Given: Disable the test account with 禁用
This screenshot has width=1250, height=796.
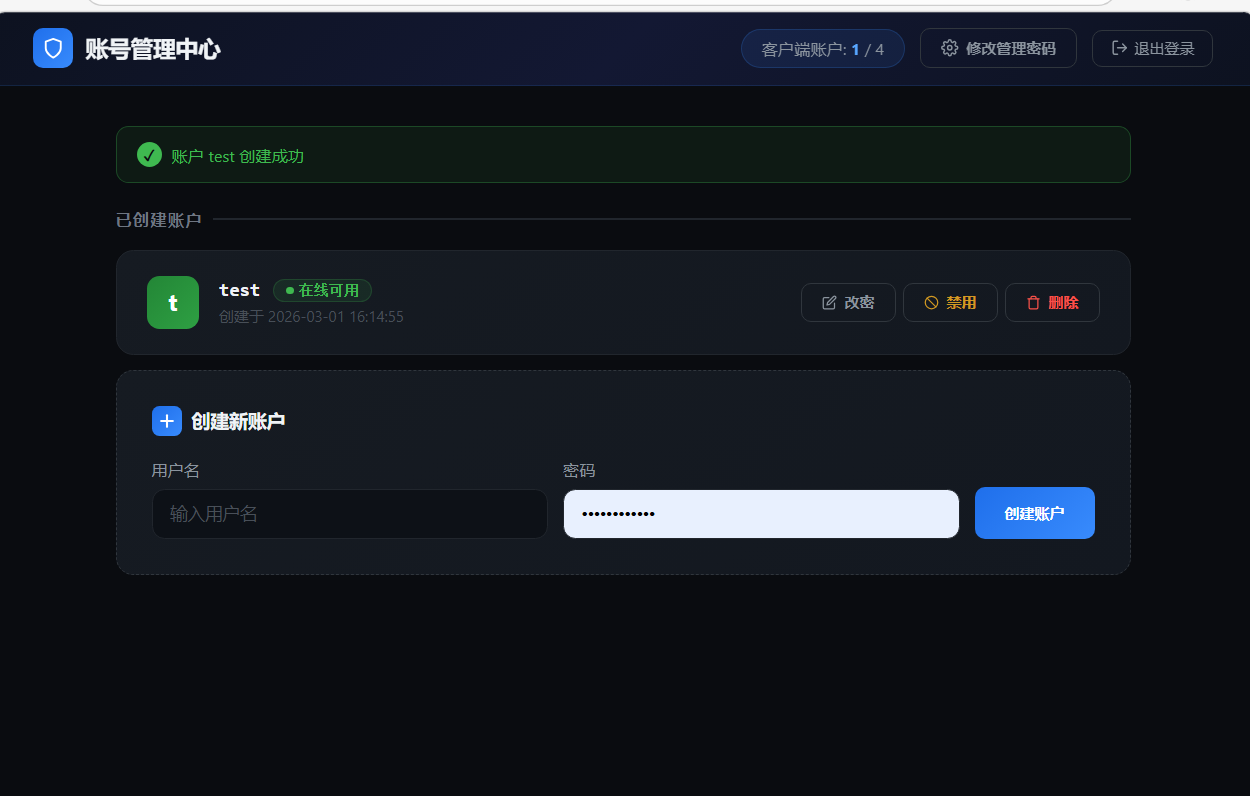Looking at the screenshot, I should [x=950, y=303].
